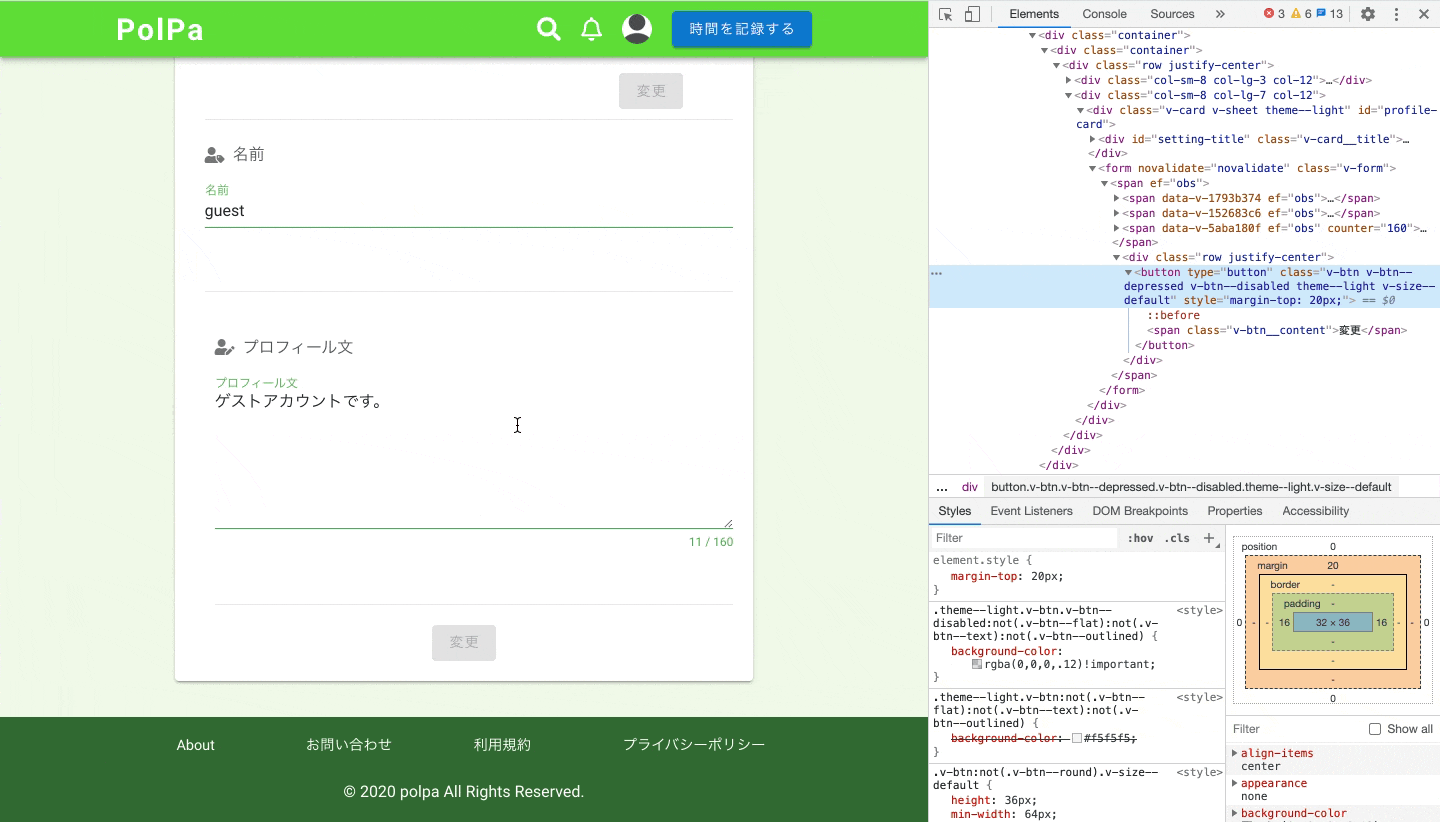Screen dimensions: 1440x822
Task: Click the 32 × 36 content box
Action: point(1332,622)
